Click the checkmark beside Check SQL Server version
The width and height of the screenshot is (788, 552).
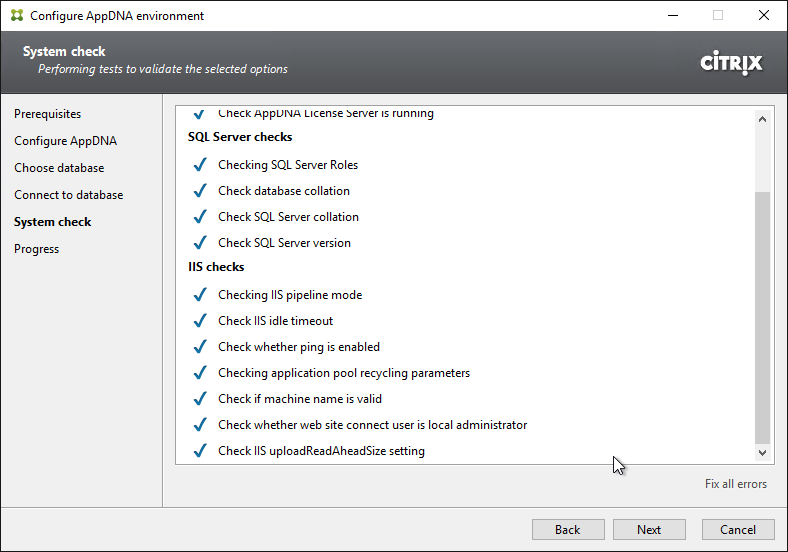coord(200,242)
